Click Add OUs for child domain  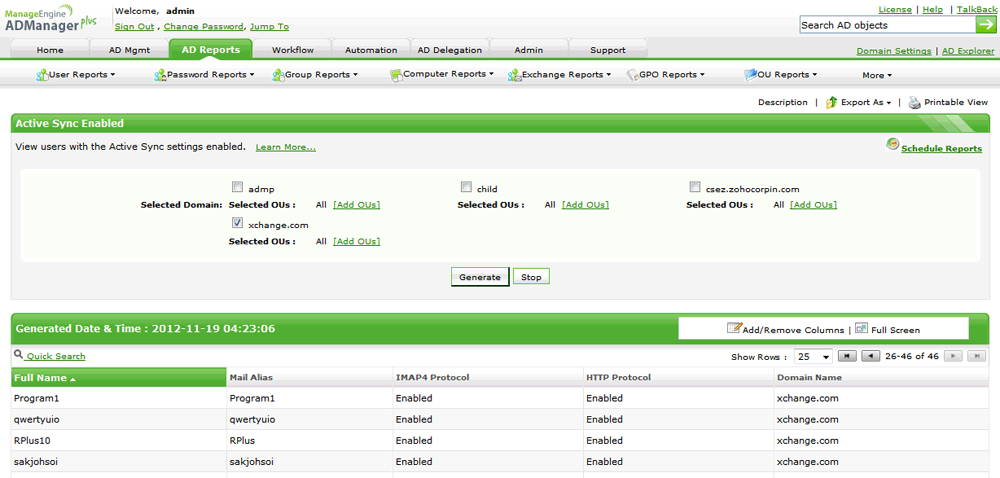(585, 205)
